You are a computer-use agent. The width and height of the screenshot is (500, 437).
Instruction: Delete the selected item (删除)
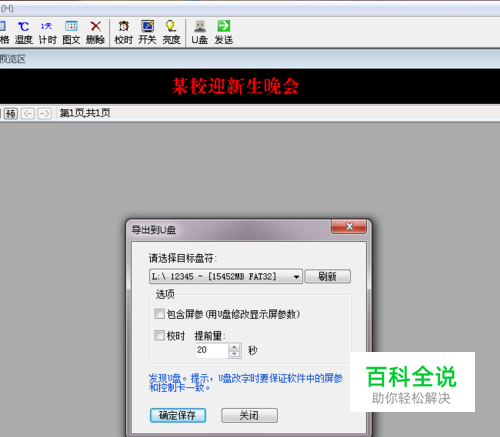[95, 32]
